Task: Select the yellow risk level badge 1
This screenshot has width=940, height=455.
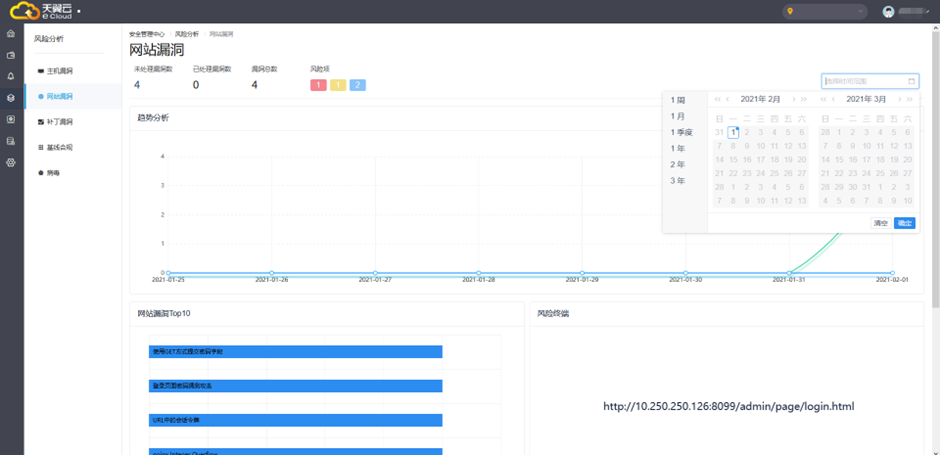Action: pos(338,85)
